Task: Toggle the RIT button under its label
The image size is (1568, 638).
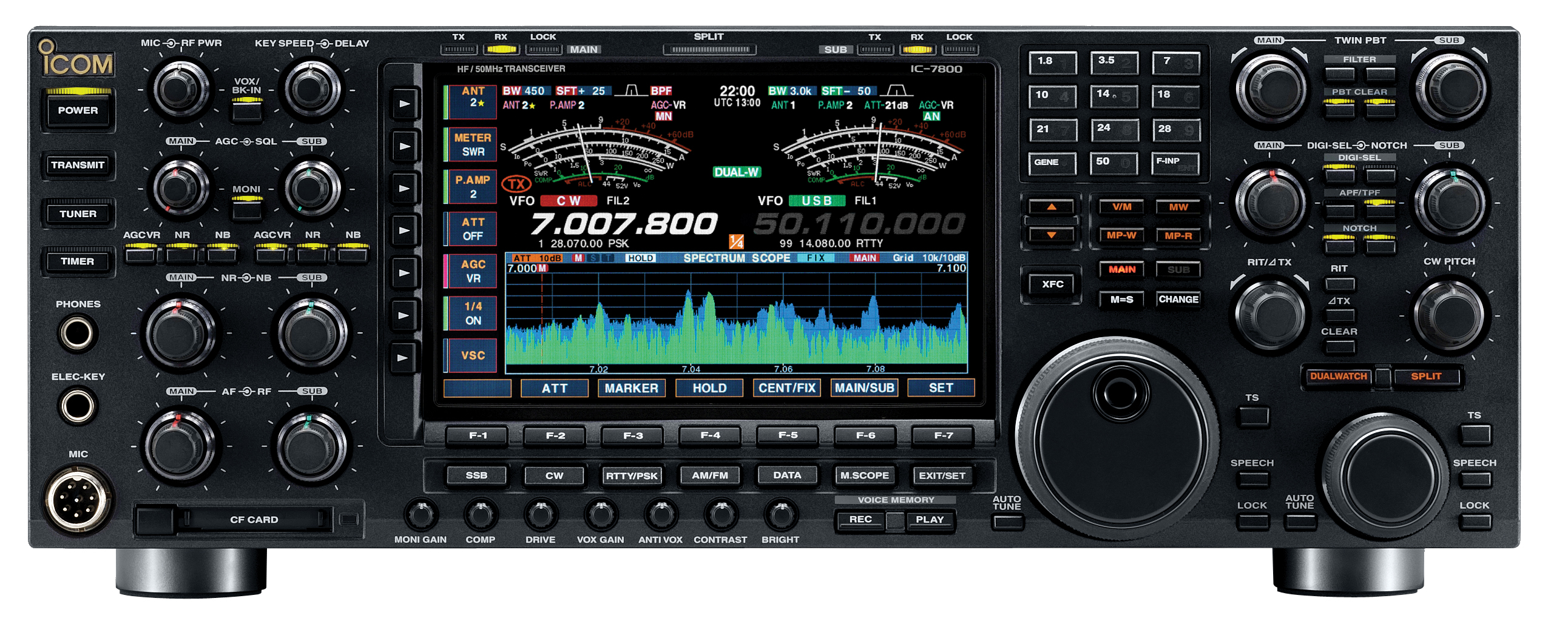Action: (1339, 283)
